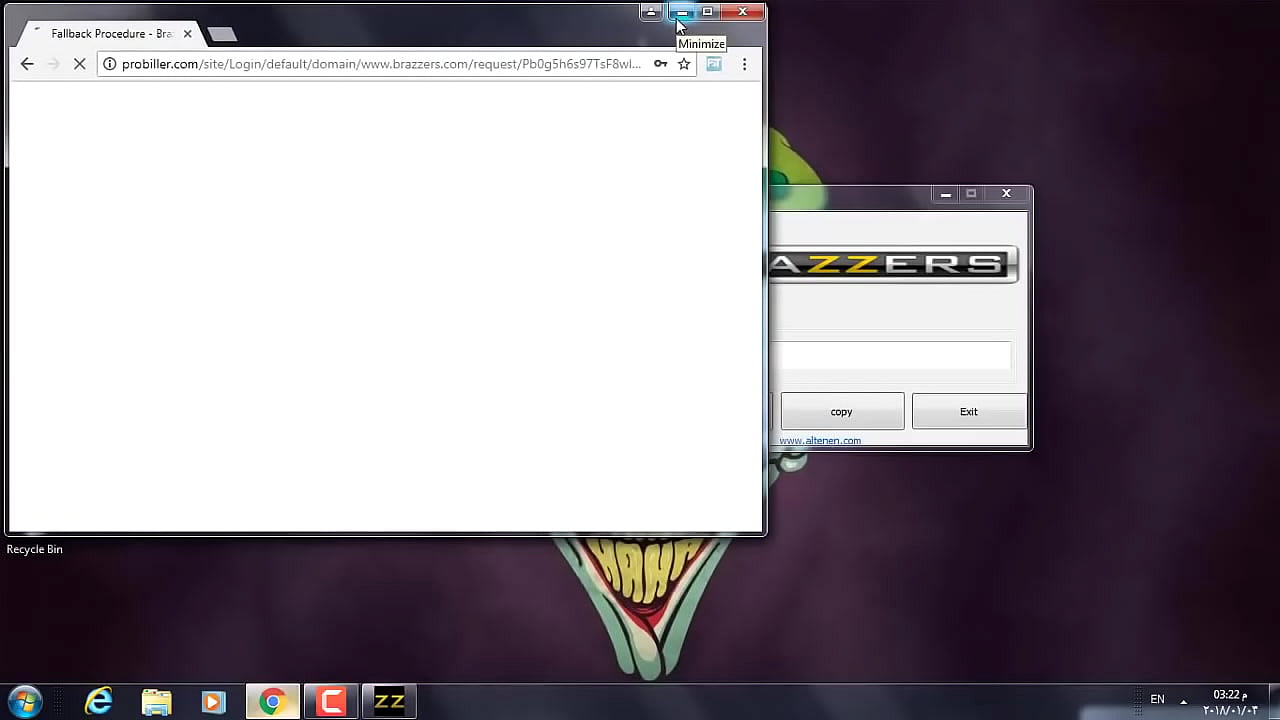This screenshot has width=1280, height=720.
Task: Close the Fallback Procedure tab
Action: [187, 34]
